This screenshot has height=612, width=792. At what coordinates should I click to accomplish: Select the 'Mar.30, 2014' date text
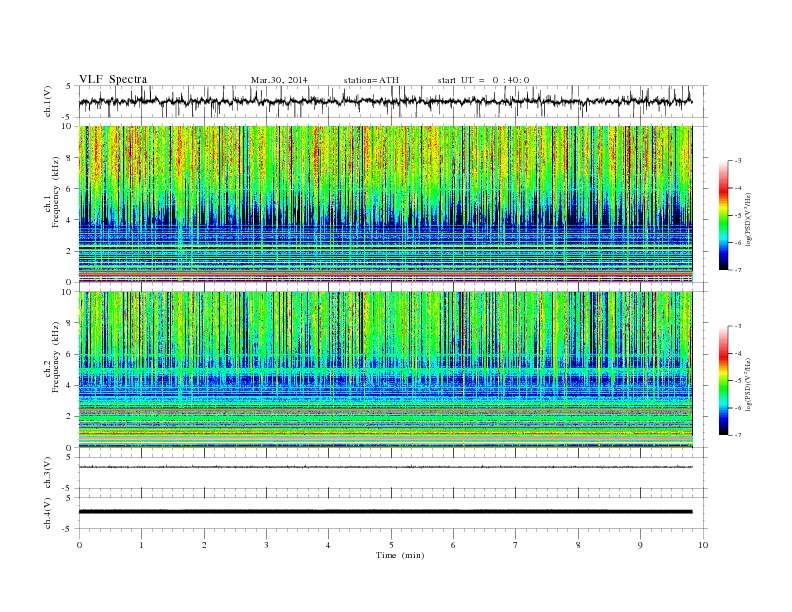click(x=279, y=80)
